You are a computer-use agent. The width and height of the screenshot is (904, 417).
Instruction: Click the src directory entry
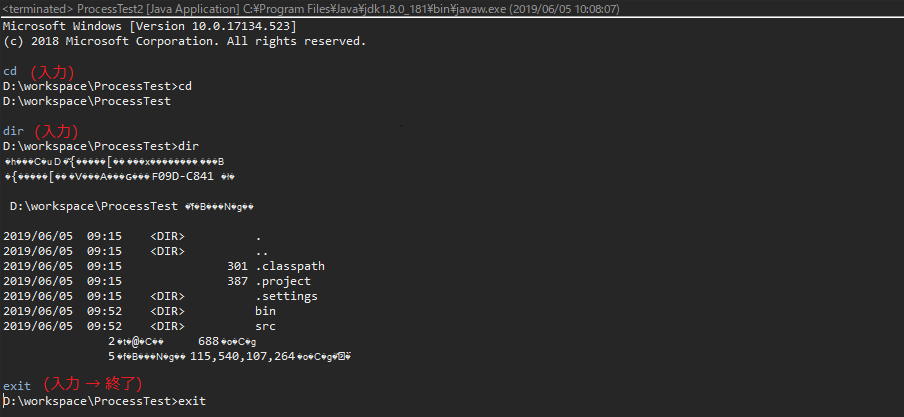pyautogui.click(x=265, y=326)
